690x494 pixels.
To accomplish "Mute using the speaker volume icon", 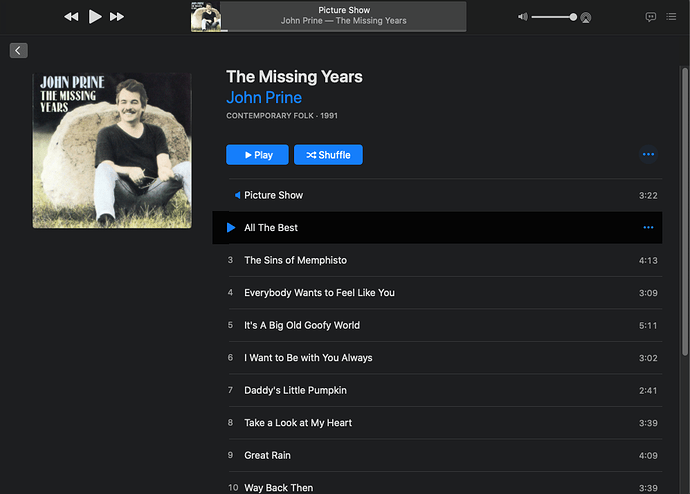I will (522, 17).
